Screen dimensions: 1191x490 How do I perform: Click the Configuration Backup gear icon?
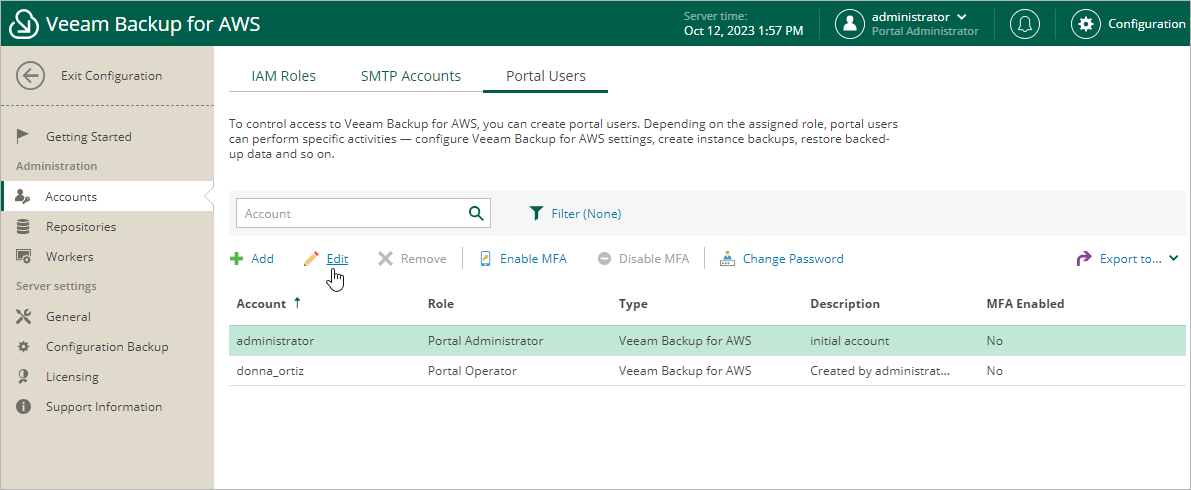tap(23, 346)
